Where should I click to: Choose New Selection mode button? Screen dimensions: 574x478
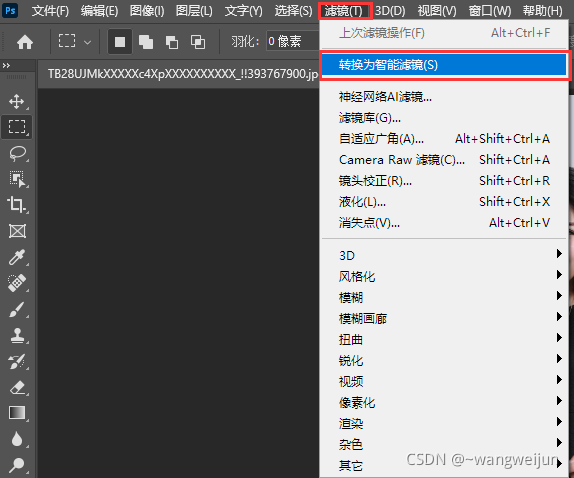120,42
